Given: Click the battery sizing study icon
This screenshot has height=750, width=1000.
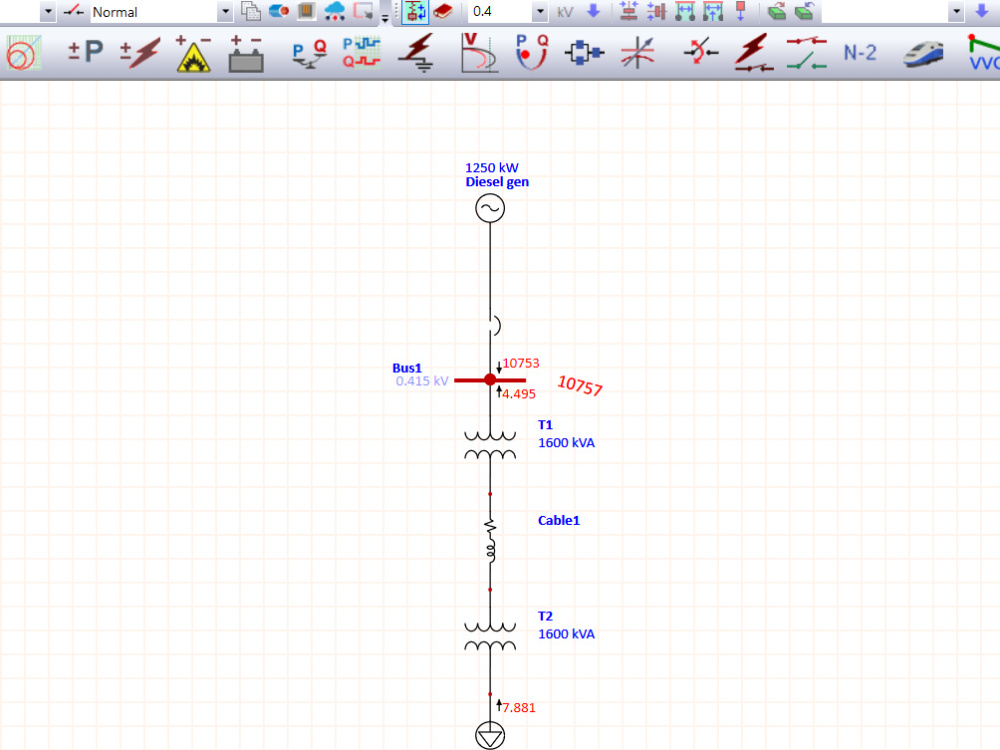Looking at the screenshot, I should coord(246,52).
